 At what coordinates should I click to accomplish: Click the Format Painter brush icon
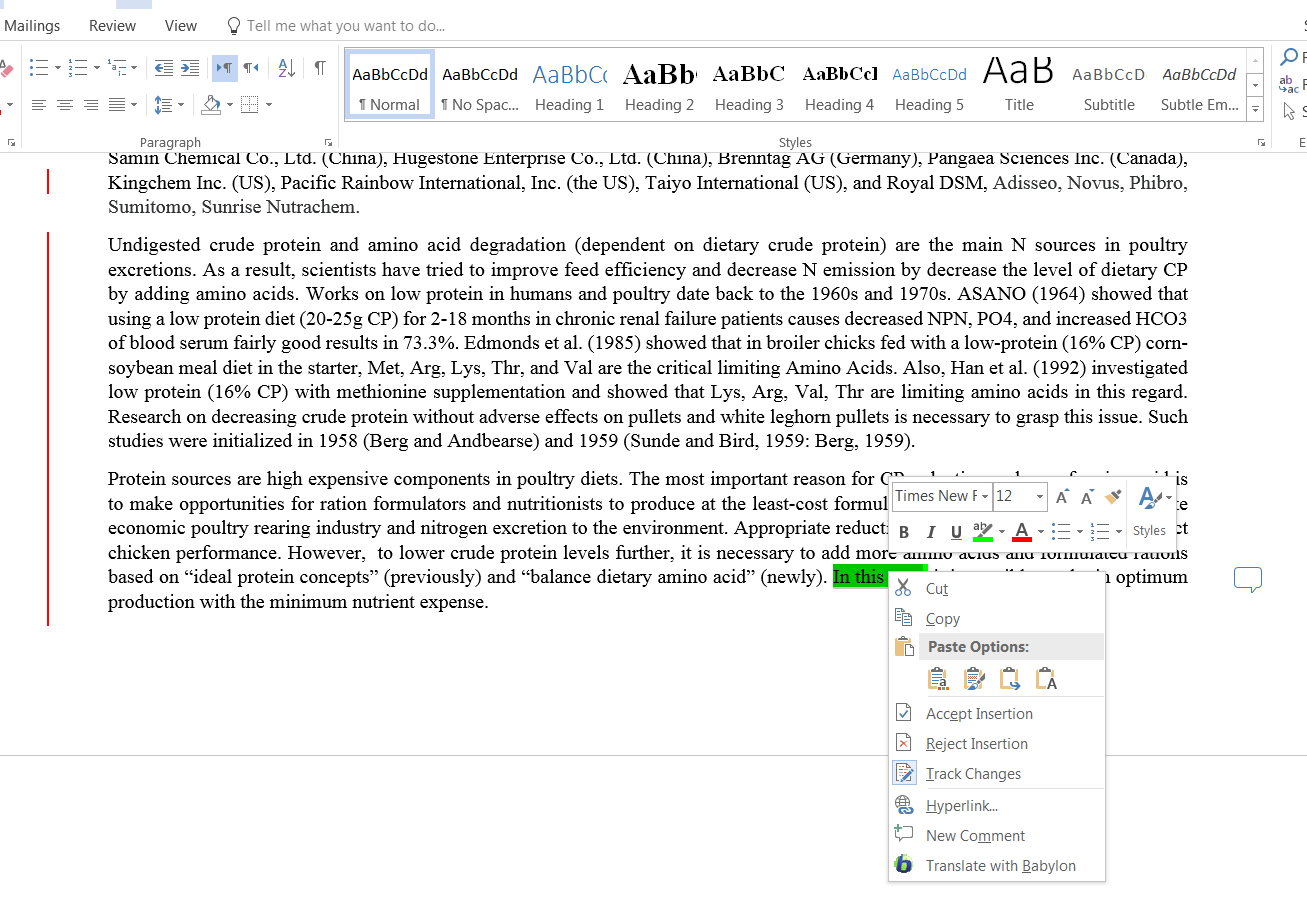coord(1113,497)
